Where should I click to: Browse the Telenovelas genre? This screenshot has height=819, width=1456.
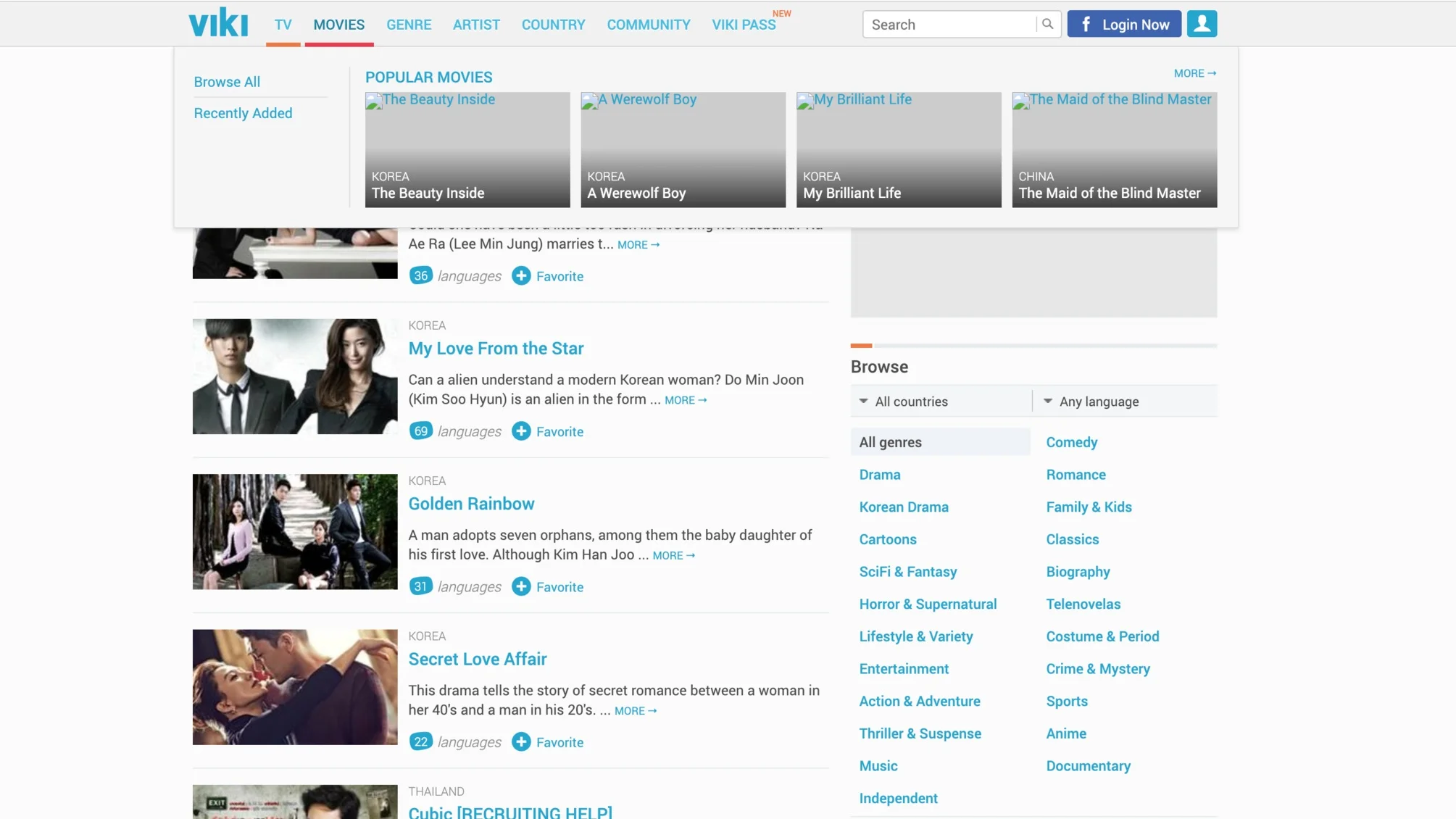[1083, 604]
